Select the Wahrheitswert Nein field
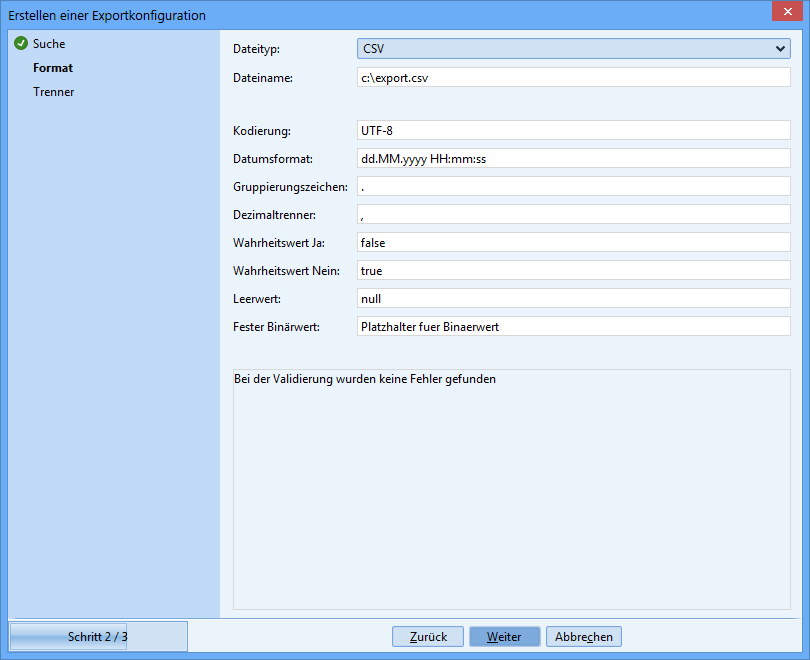This screenshot has width=810, height=660. pos(573,270)
